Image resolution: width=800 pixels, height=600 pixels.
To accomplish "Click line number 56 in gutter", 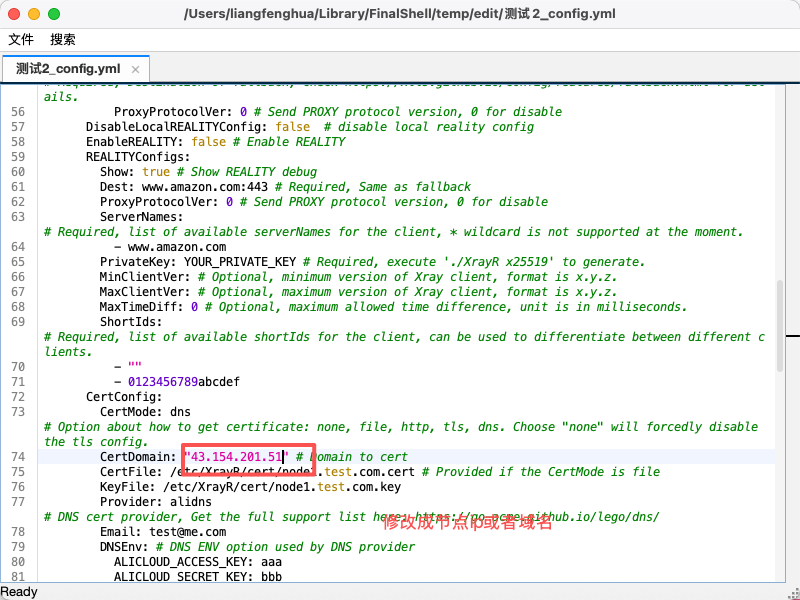I will coord(18,112).
